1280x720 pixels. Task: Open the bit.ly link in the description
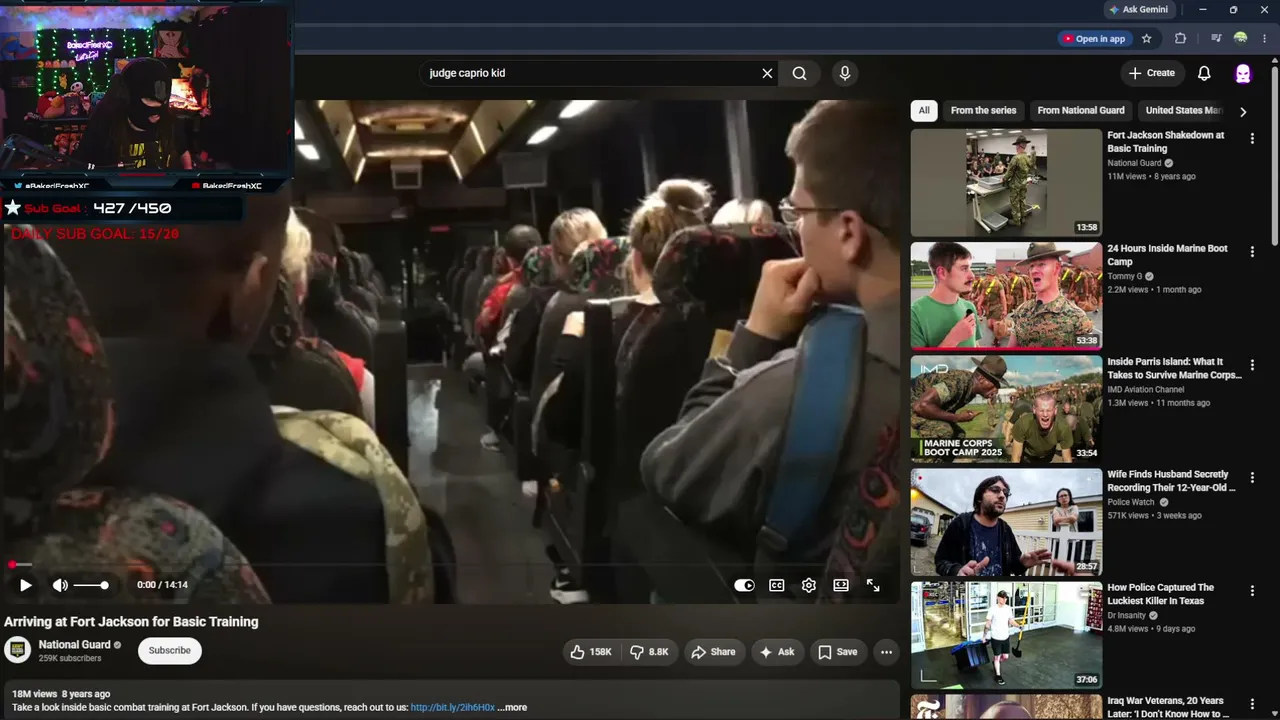tap(453, 707)
